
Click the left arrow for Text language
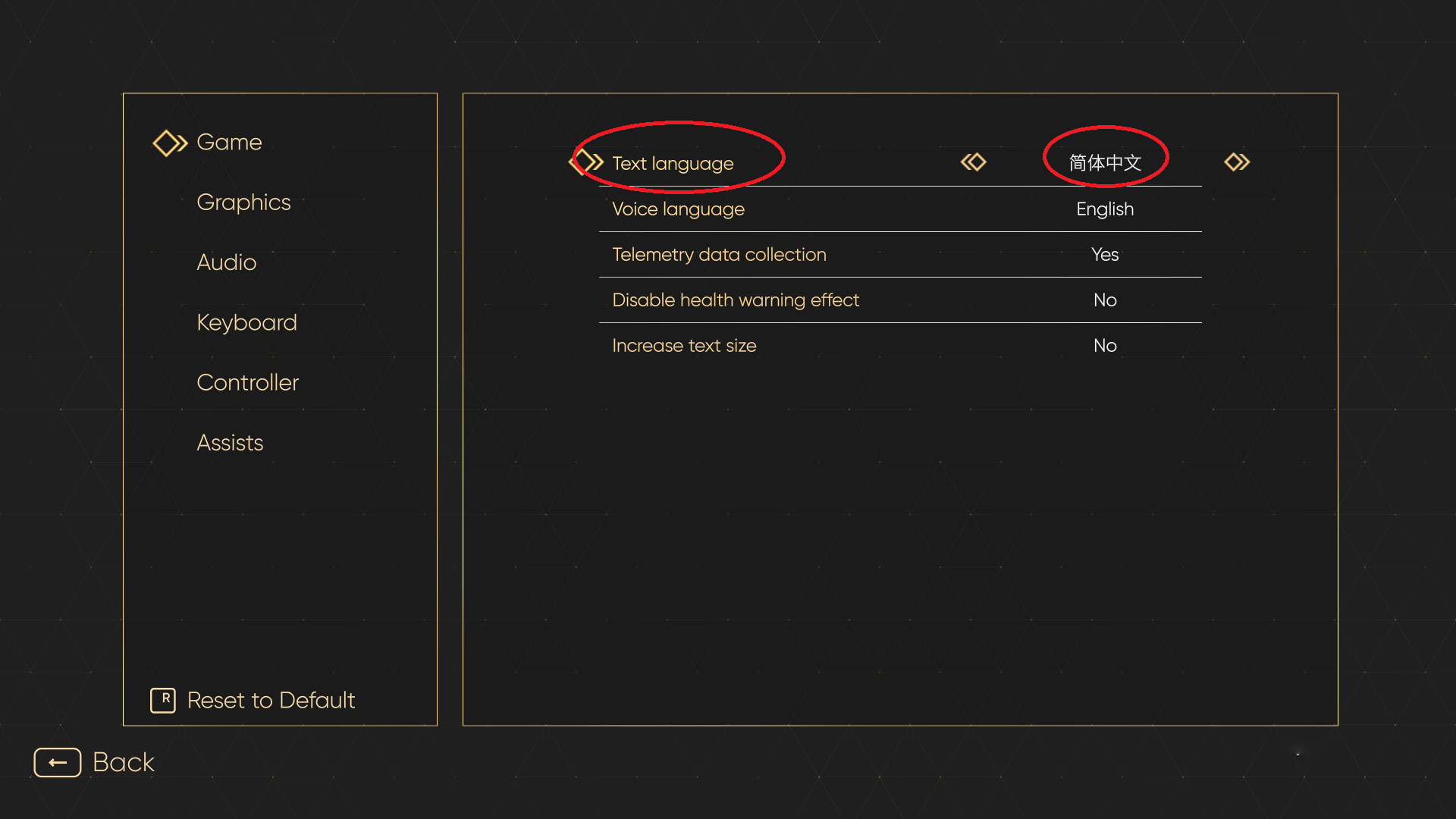point(973,162)
